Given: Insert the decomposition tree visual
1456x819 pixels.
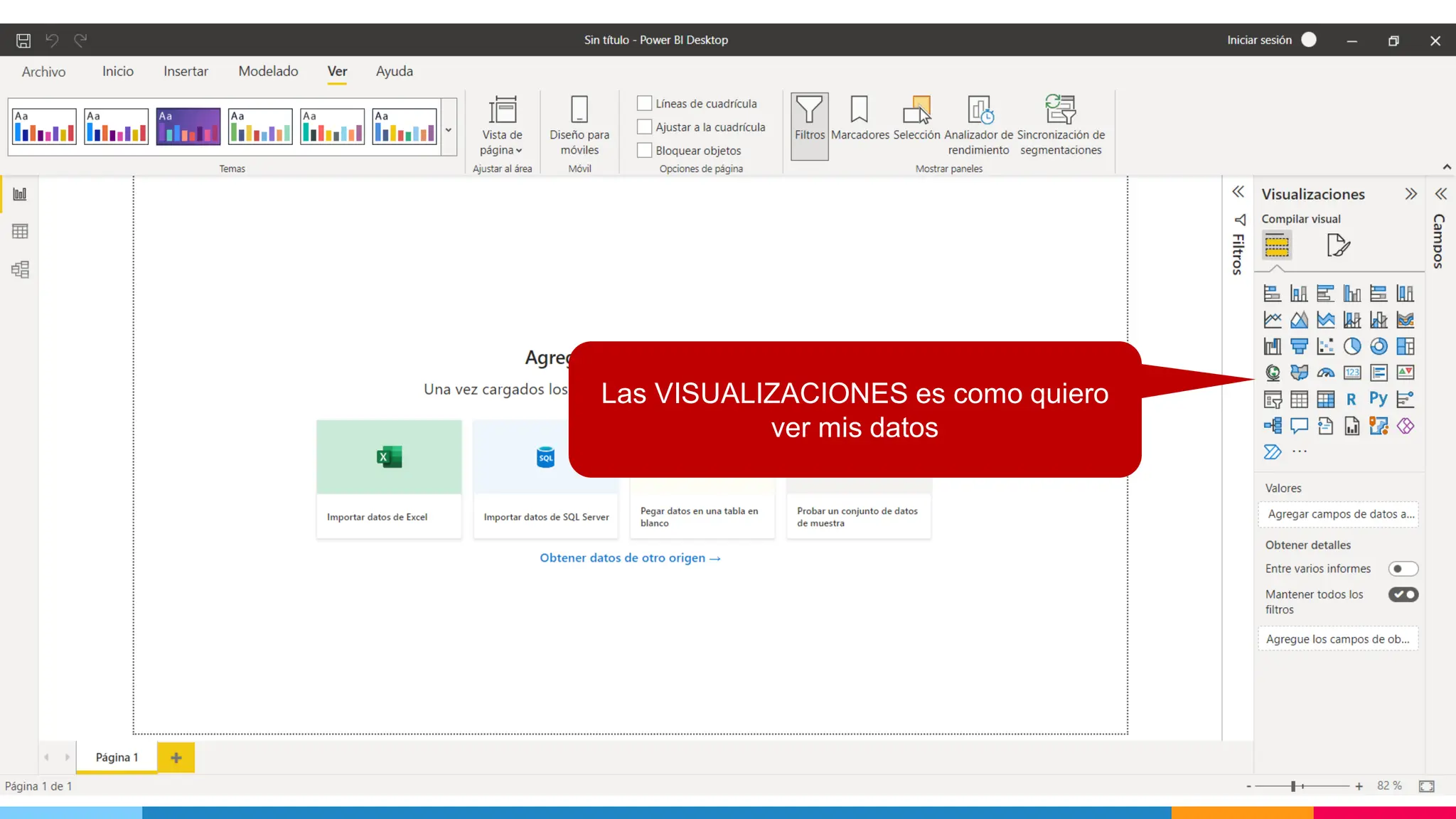Looking at the screenshot, I should coord(1273,426).
